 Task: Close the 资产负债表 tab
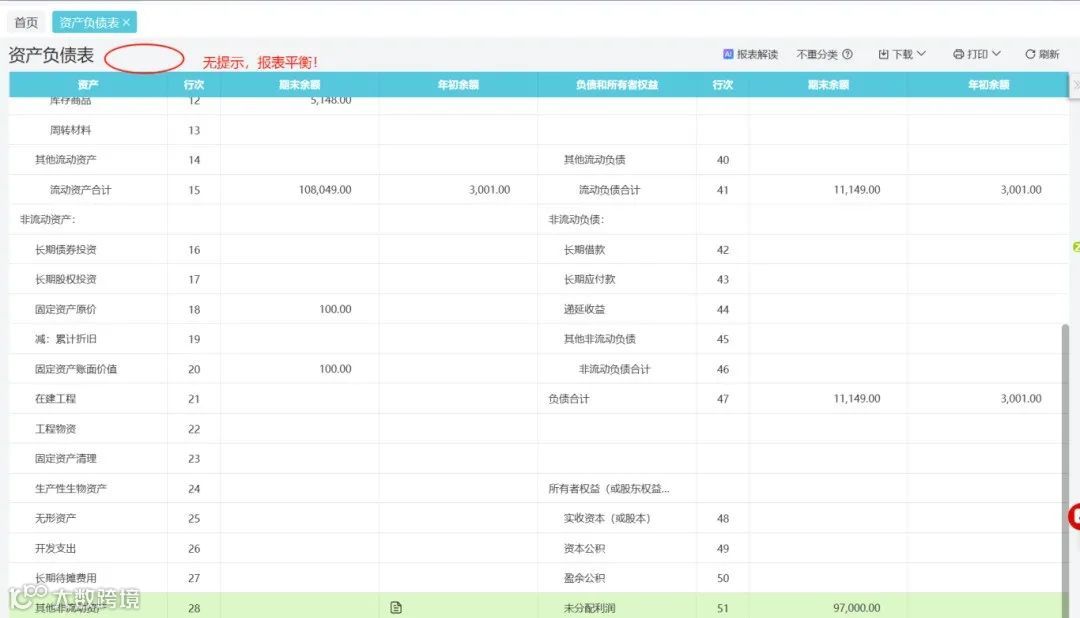[127, 22]
